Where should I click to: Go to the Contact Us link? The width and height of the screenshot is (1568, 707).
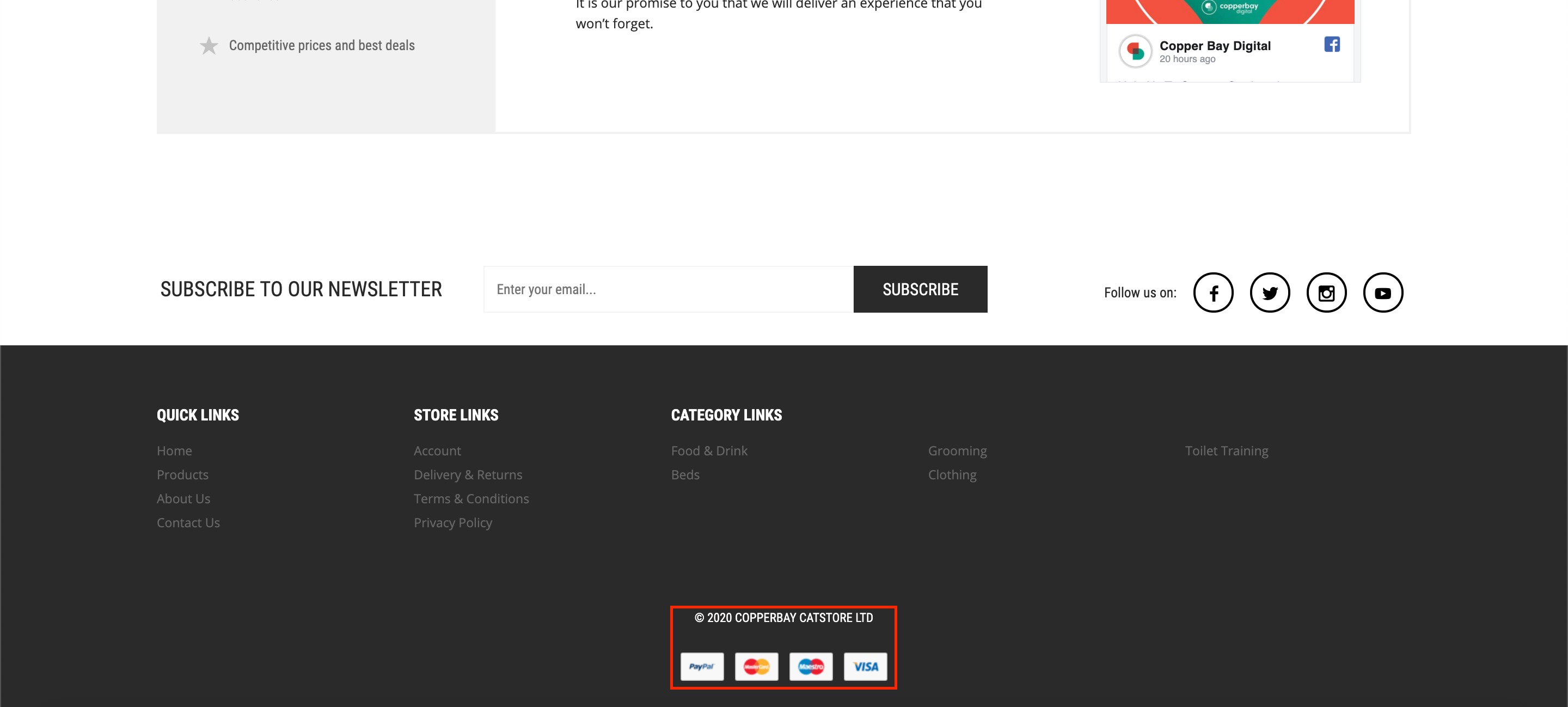point(188,522)
